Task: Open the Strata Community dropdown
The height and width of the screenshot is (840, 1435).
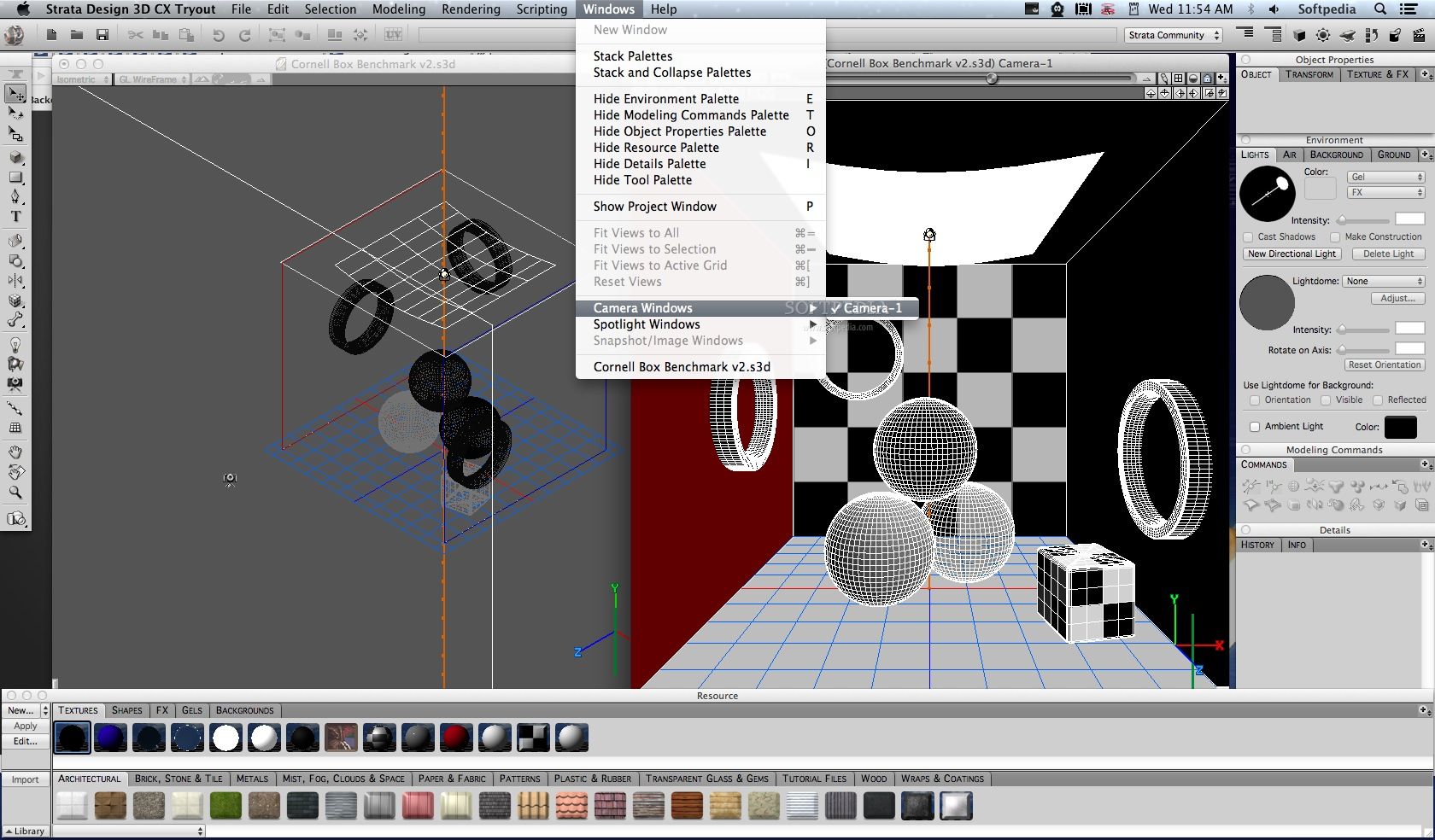Action: 1174,35
